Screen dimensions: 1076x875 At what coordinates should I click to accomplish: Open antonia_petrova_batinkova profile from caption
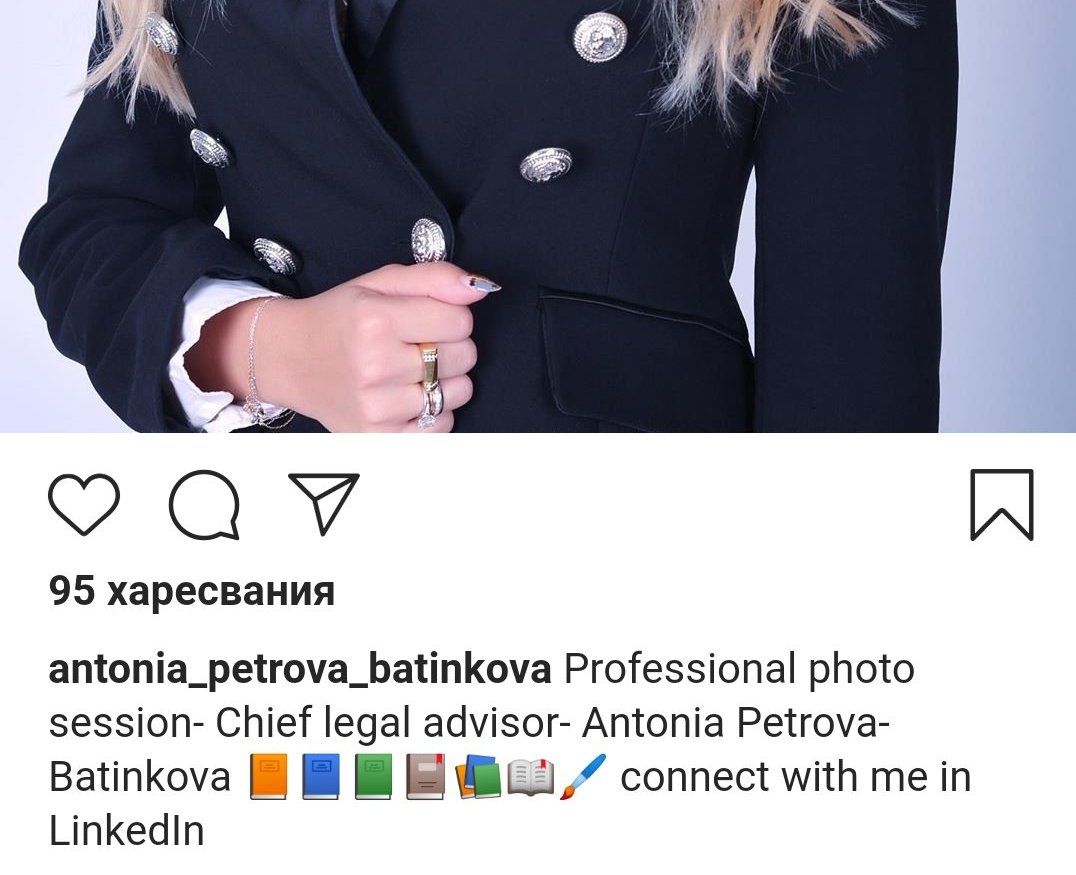coord(300,669)
